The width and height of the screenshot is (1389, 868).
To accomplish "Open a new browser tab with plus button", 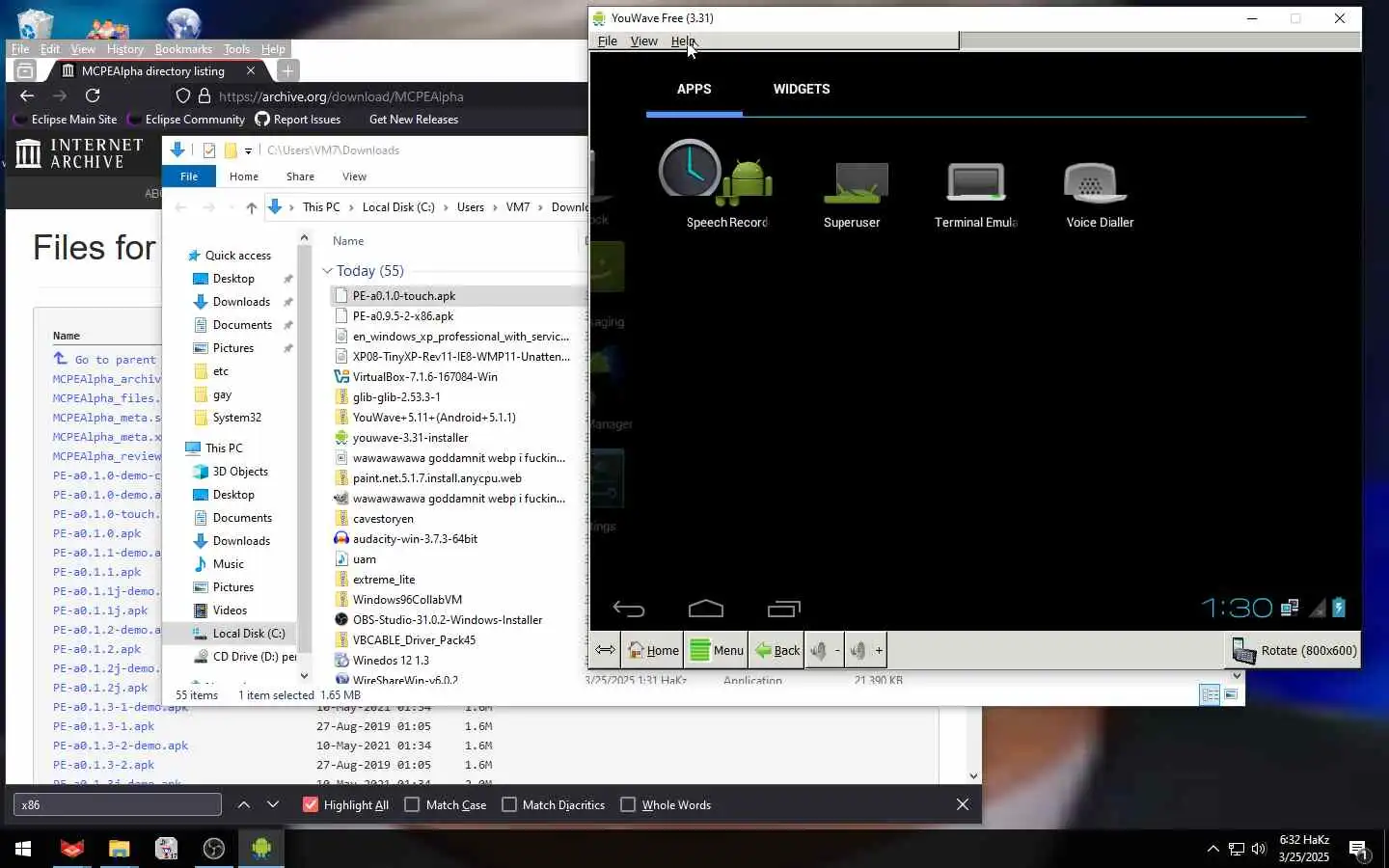I will (x=287, y=70).
